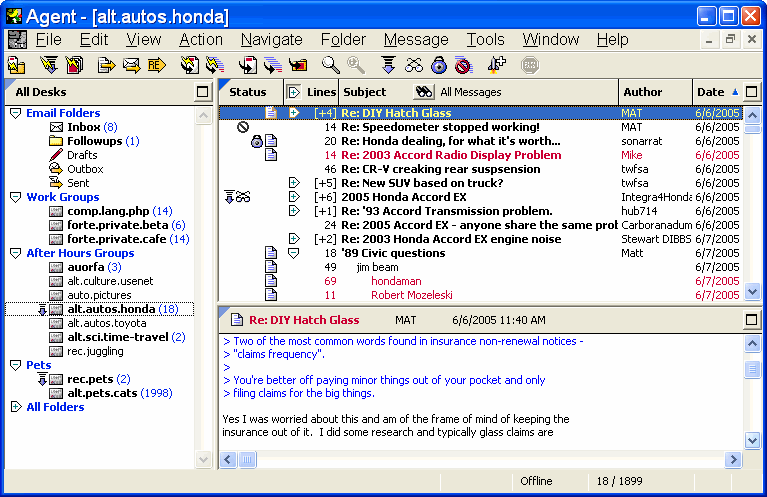Click the padlock Keep message toolbar icon

click(438, 66)
